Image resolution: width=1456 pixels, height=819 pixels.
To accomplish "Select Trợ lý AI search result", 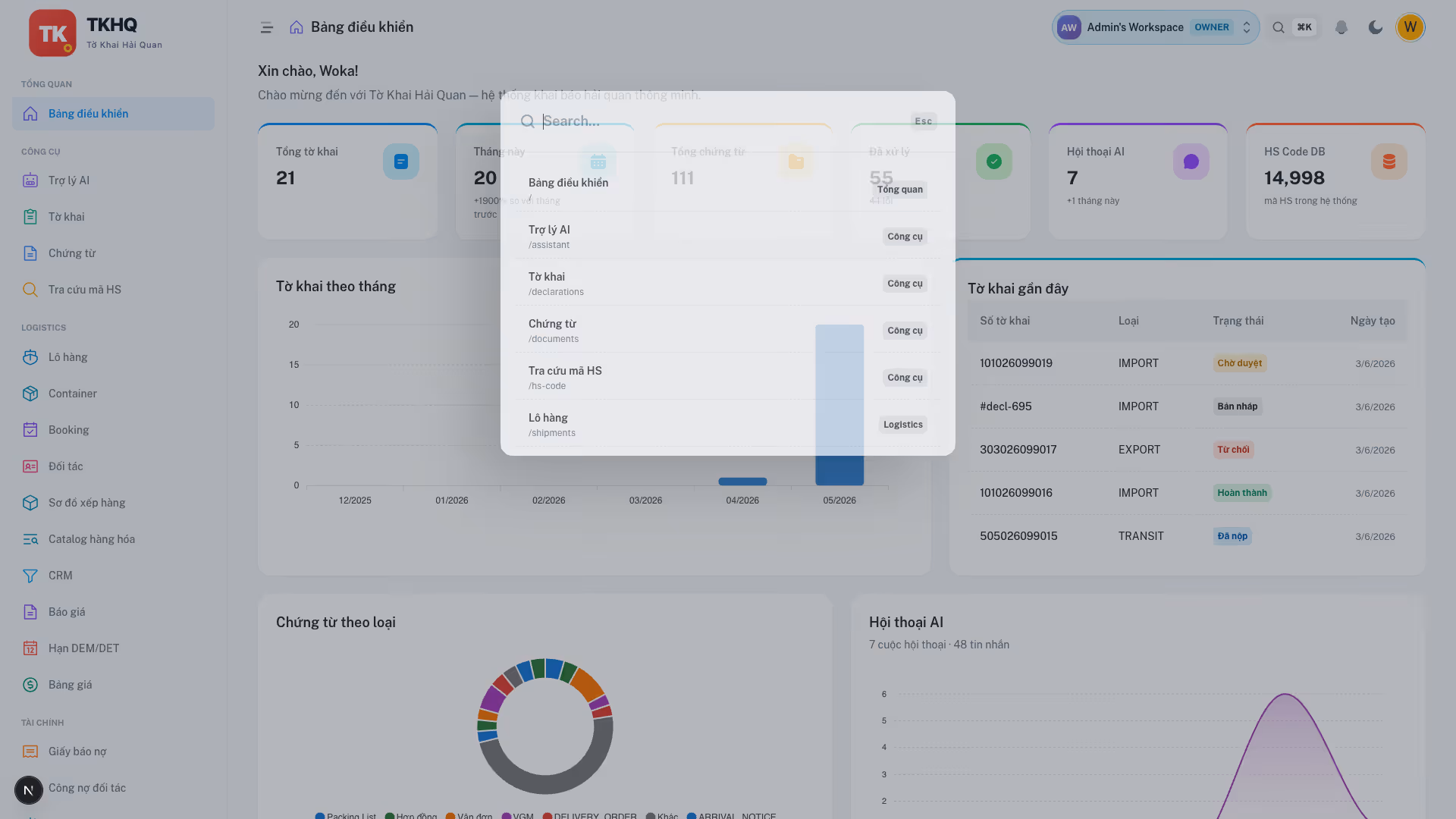I will click(x=728, y=236).
